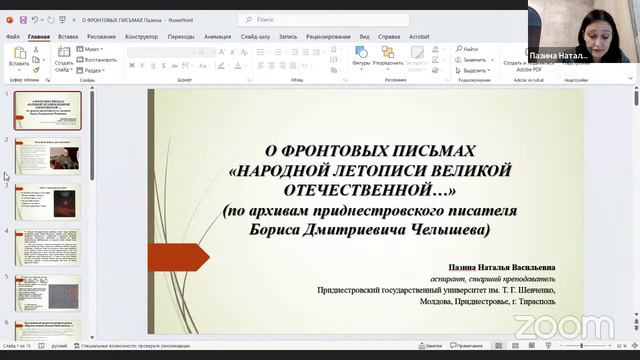This screenshot has width=640, height=360.
Task: Click the Cut scissors icon
Action: click(36, 49)
